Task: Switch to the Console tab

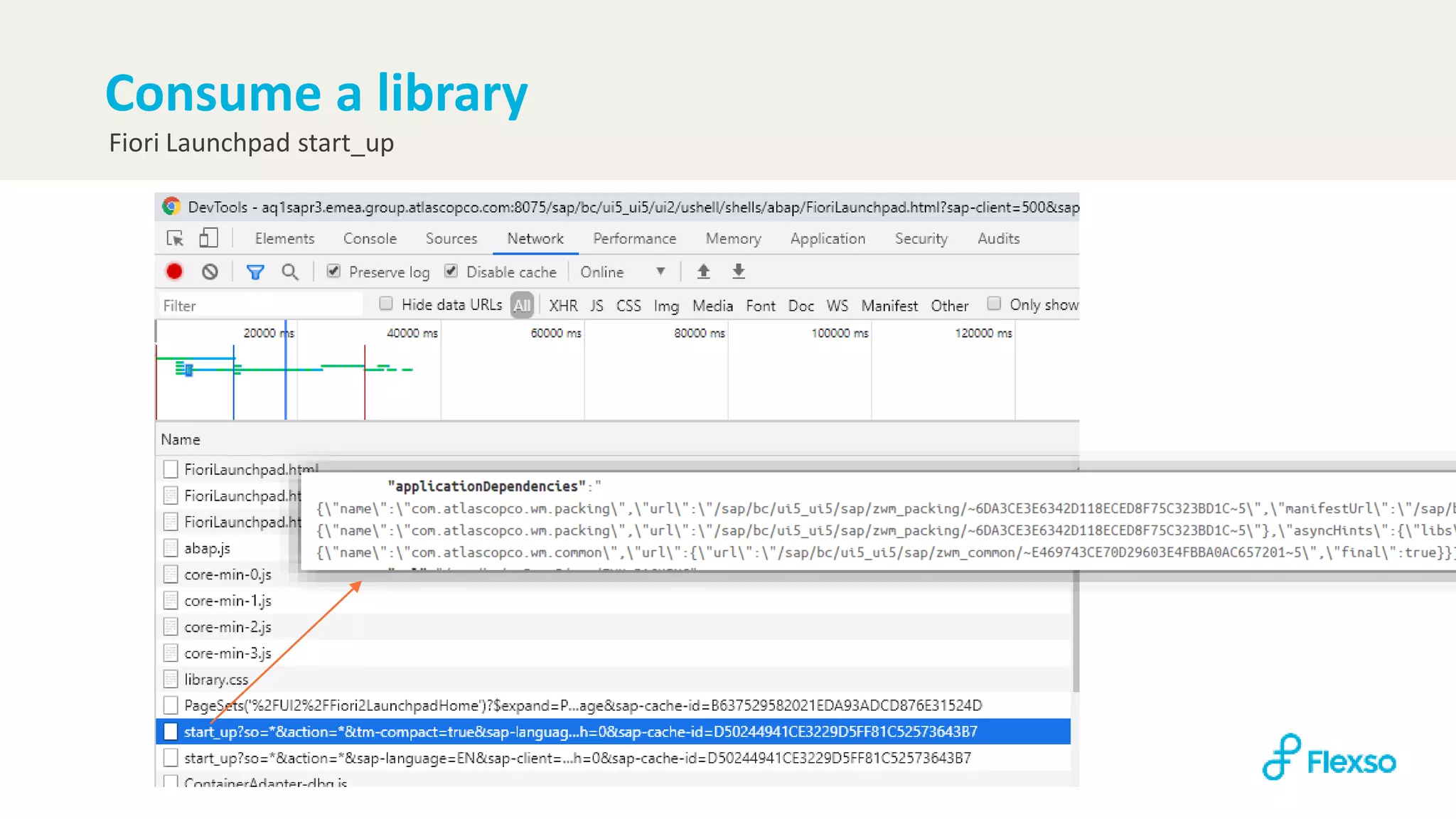Action: (x=370, y=238)
